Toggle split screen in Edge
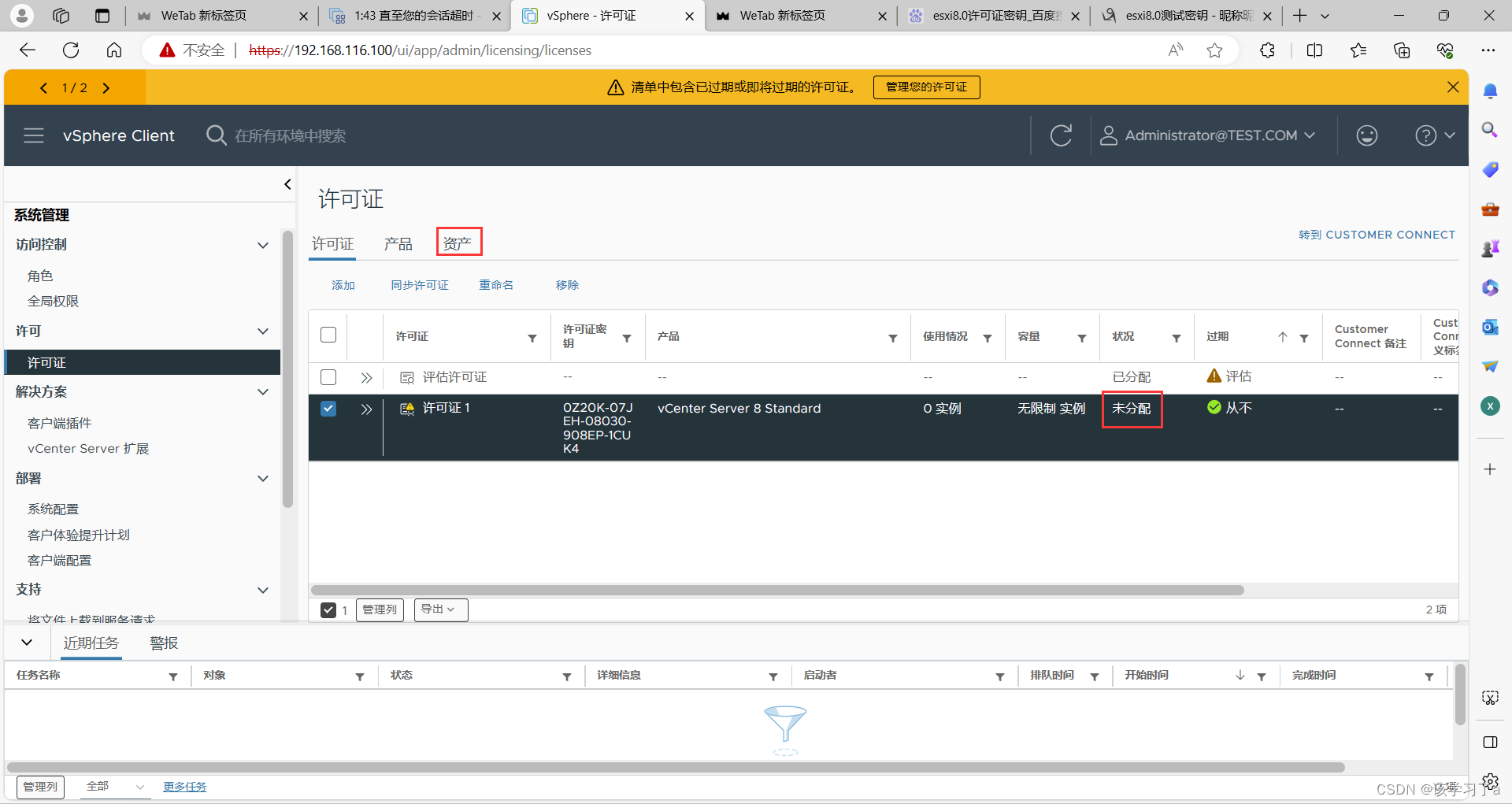Viewport: 1512px width, 804px height. click(1314, 50)
